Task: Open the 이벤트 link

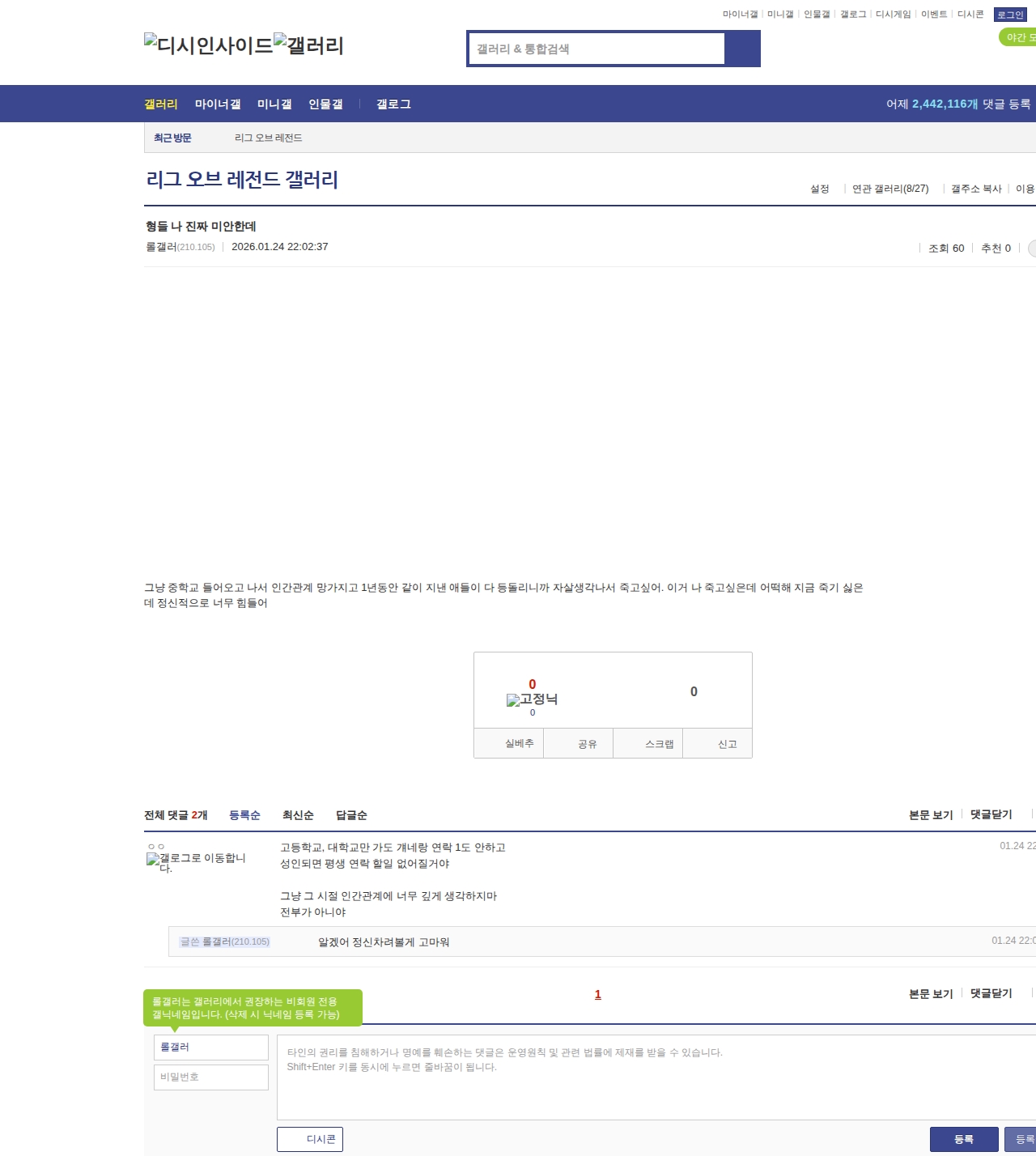Action: 934,15
